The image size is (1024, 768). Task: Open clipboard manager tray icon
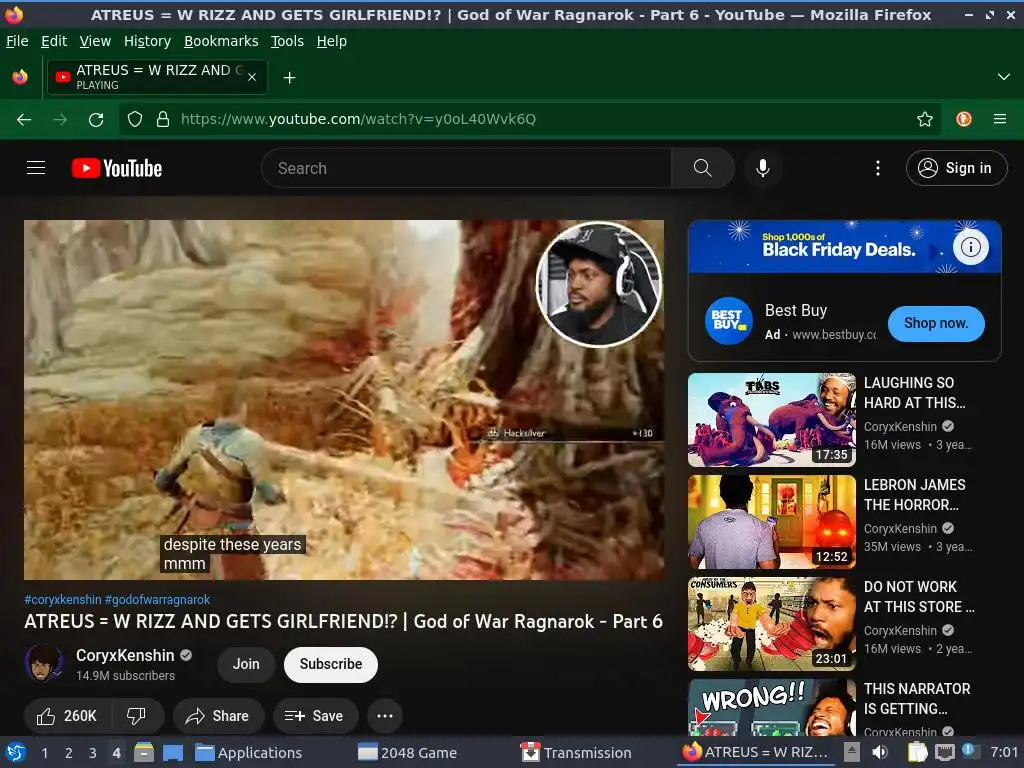(918, 752)
